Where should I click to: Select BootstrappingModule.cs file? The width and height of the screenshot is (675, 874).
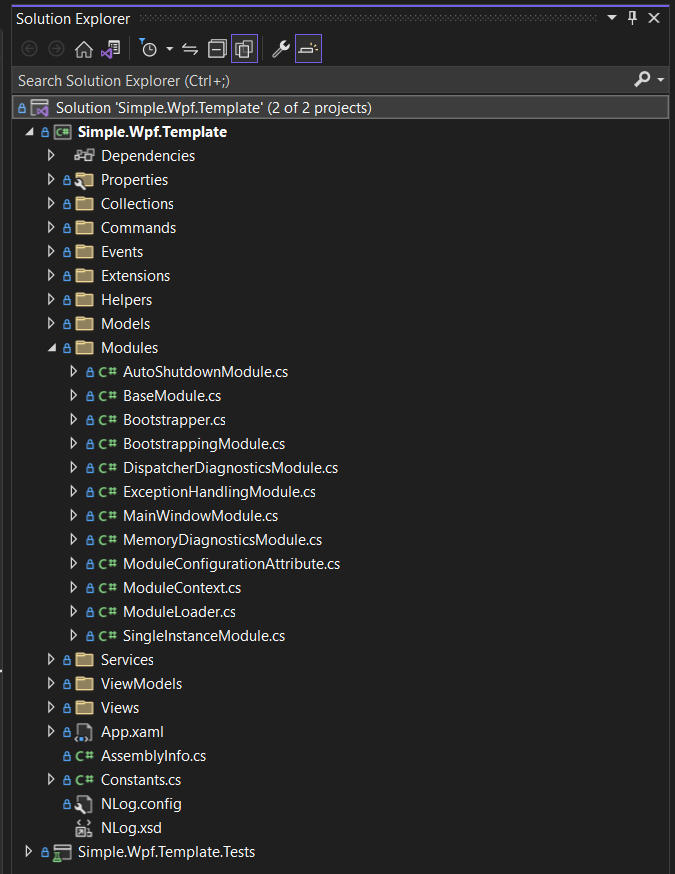pyautogui.click(x=204, y=444)
